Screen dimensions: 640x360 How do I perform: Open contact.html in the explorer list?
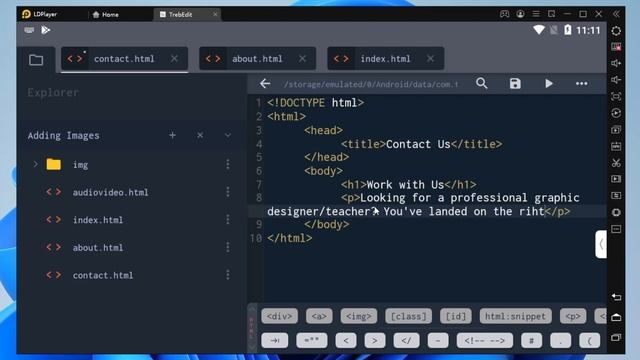coord(103,276)
